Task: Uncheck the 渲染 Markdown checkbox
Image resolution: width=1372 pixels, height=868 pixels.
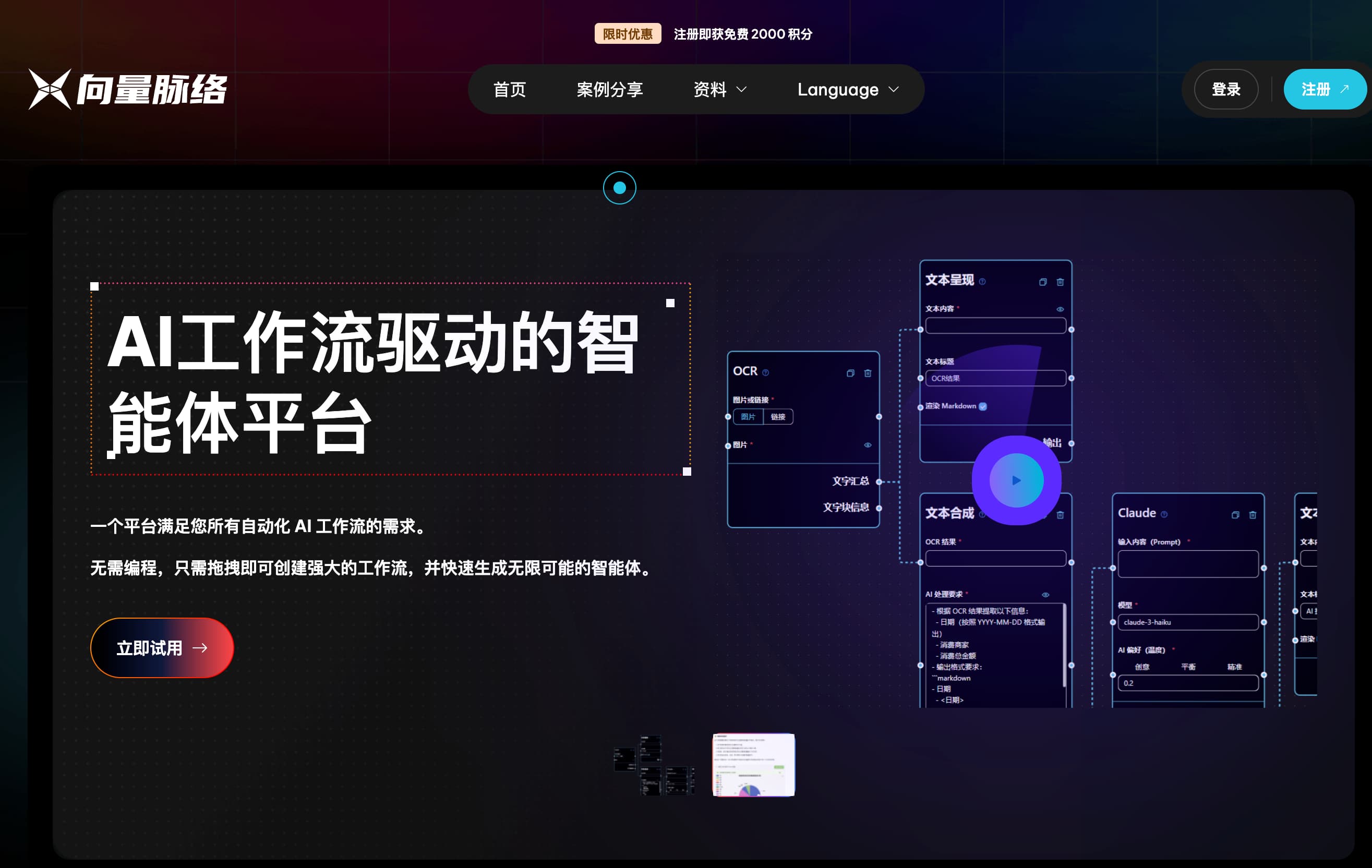Action: click(983, 406)
